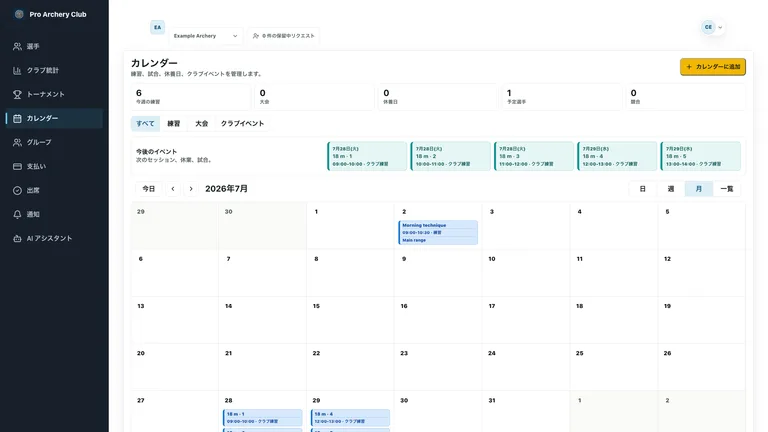768x432 pixels.
Task: Select July 10 calendar cell
Action: (526, 273)
